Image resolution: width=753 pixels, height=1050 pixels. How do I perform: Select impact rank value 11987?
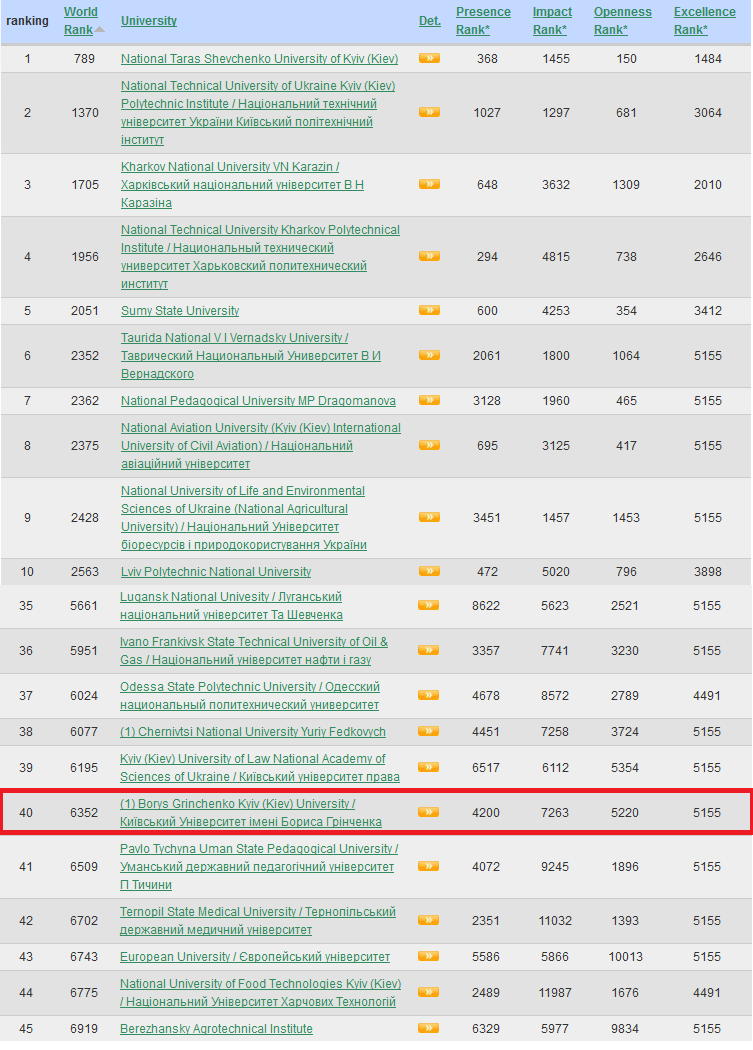tap(555, 993)
